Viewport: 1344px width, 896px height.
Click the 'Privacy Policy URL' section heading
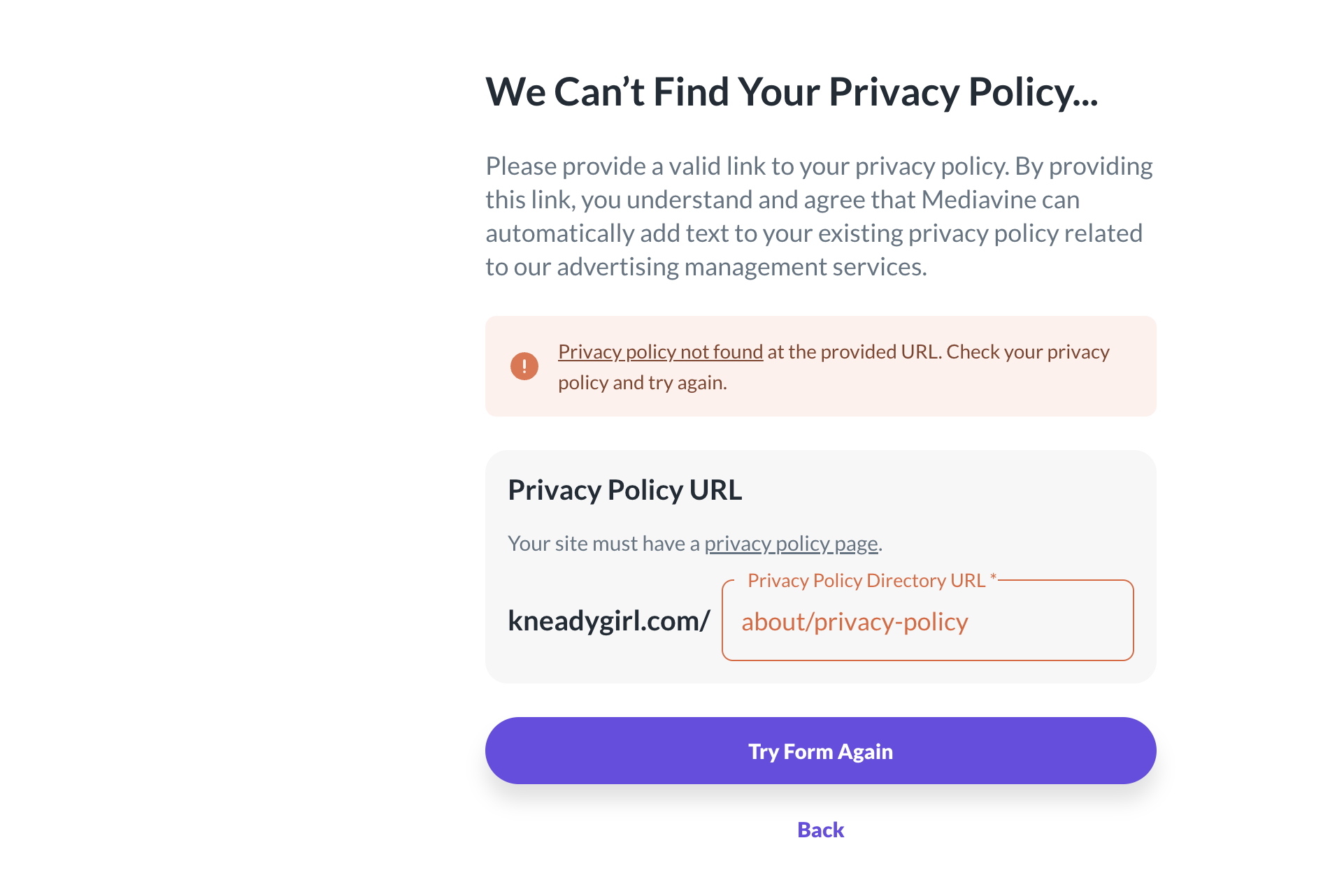624,490
